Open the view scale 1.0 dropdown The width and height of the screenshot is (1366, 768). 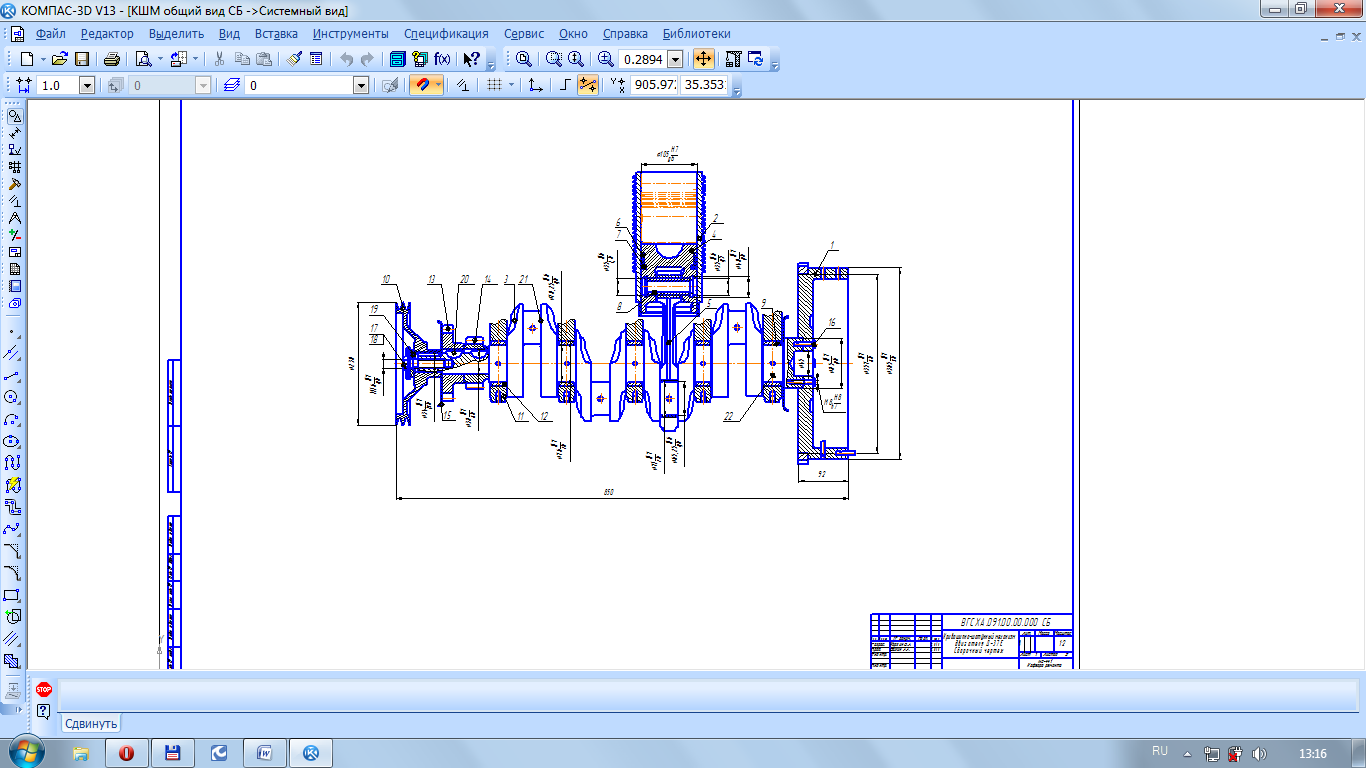tap(87, 86)
